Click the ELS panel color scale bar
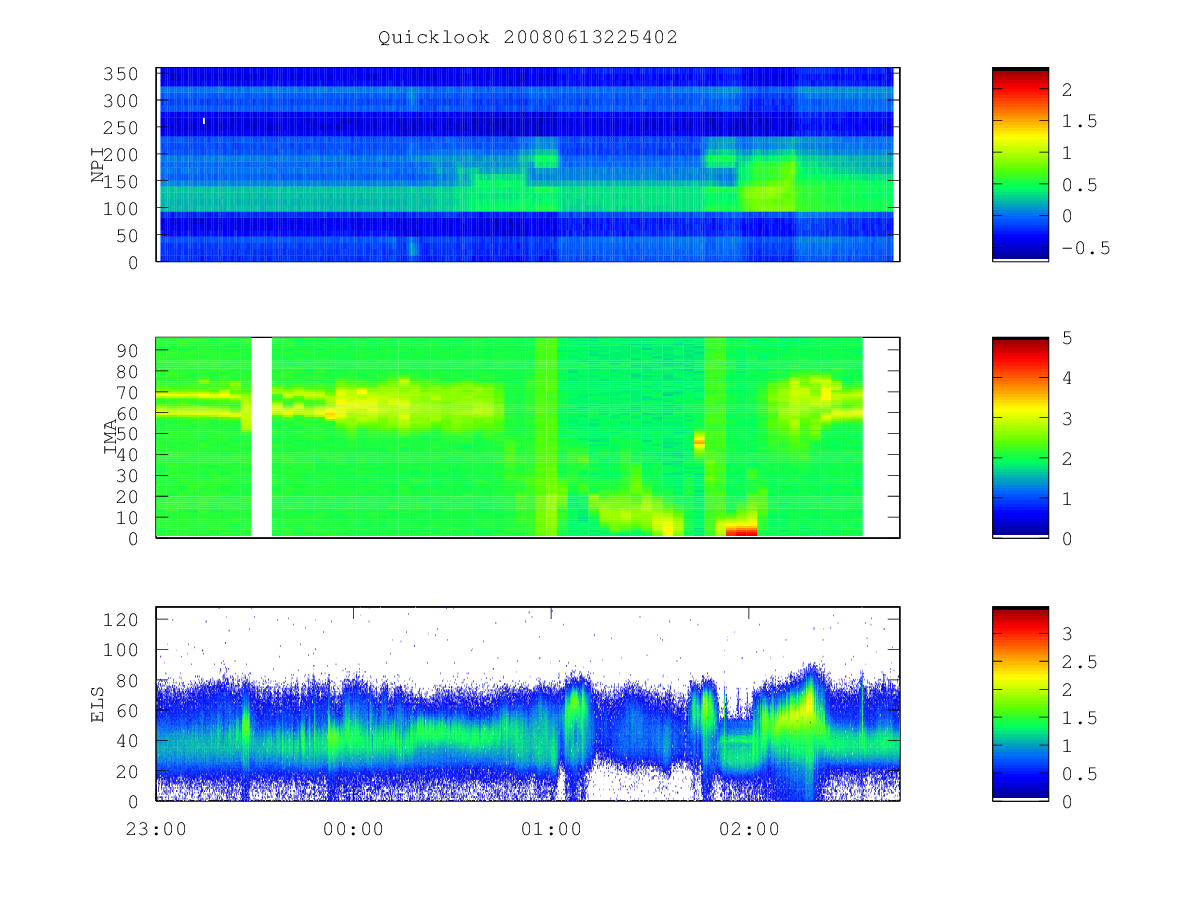 (1020, 704)
